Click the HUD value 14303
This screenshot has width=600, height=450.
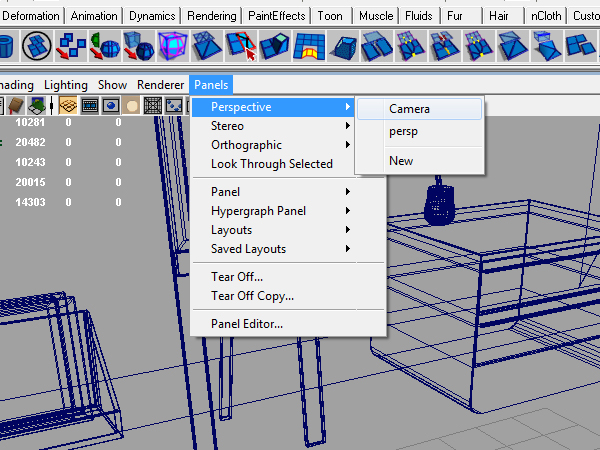[30, 202]
